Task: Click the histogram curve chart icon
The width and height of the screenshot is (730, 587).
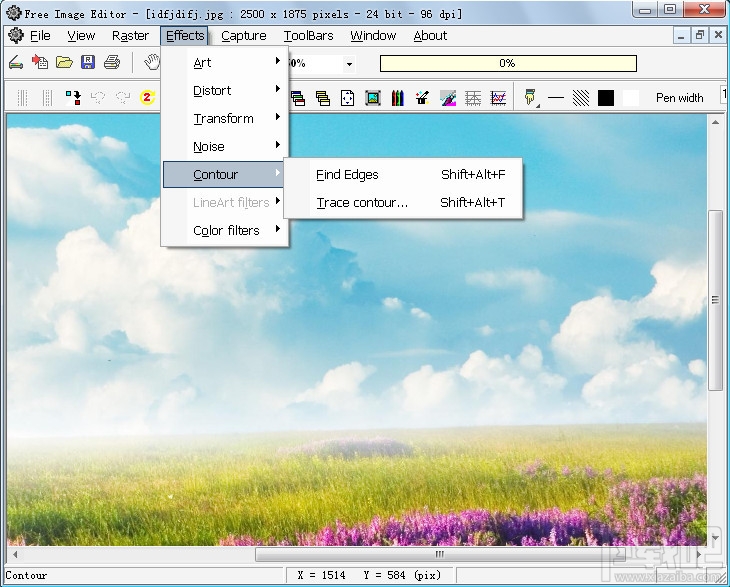Action: 498,98
